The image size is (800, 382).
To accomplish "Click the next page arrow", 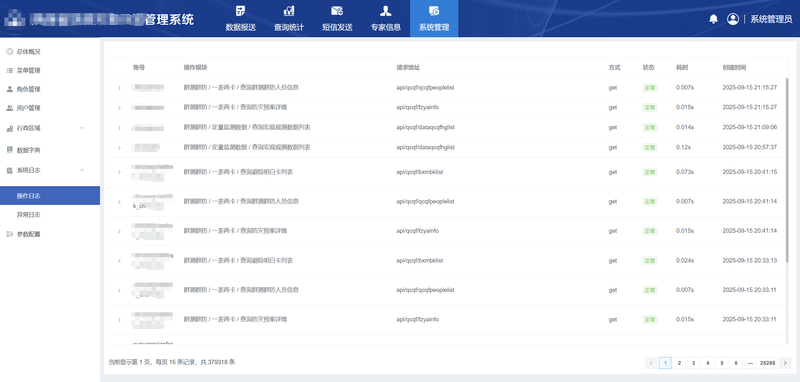I will point(785,363).
